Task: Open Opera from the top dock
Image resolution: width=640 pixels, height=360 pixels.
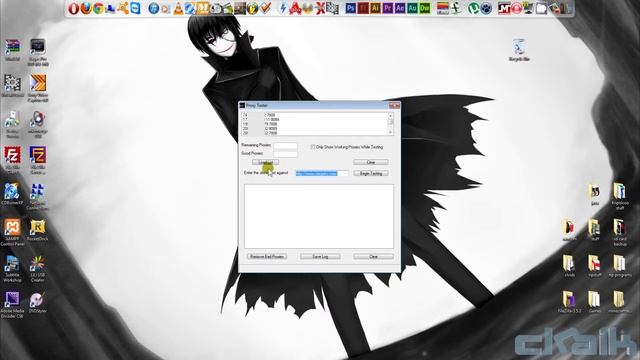Action: [x=73, y=8]
